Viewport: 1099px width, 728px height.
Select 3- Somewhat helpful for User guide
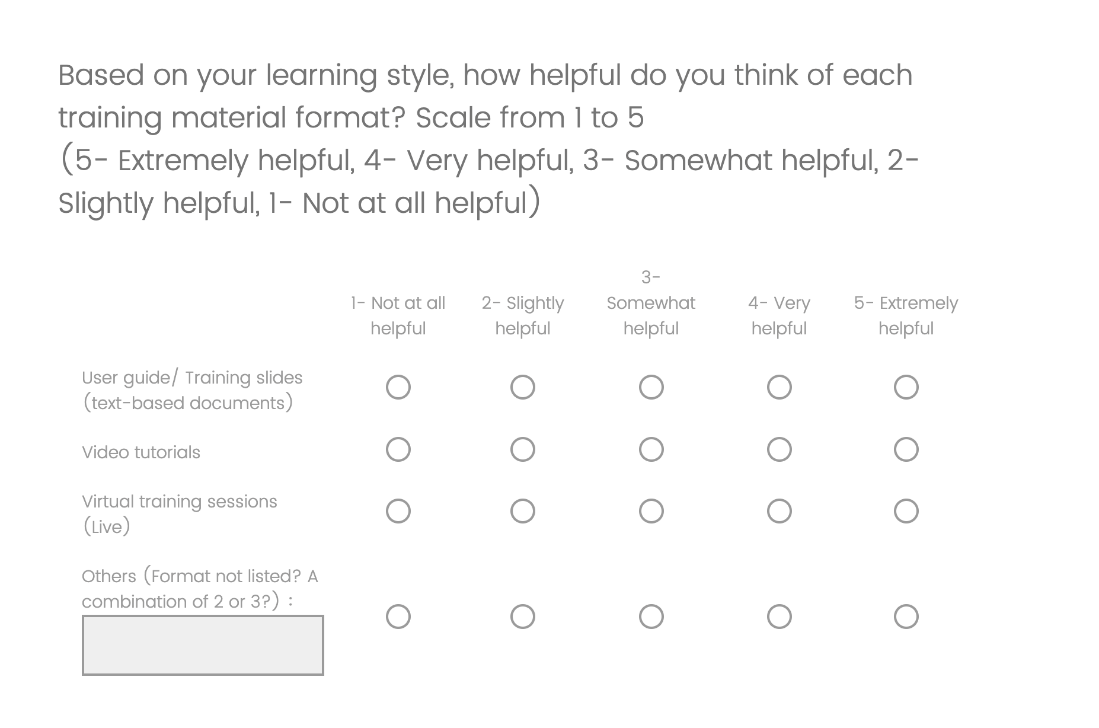coord(651,387)
